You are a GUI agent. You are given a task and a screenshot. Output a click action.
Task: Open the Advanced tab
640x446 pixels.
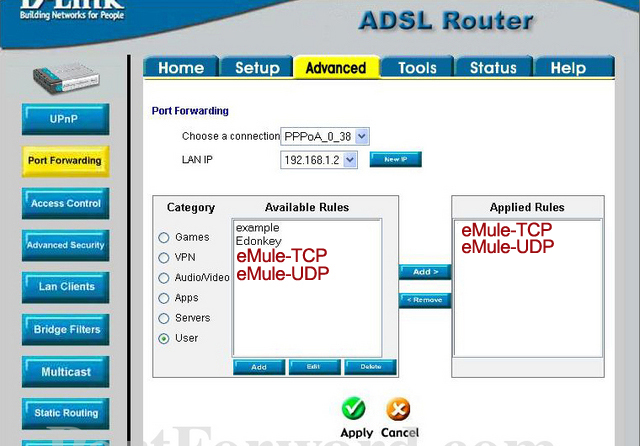point(336,67)
